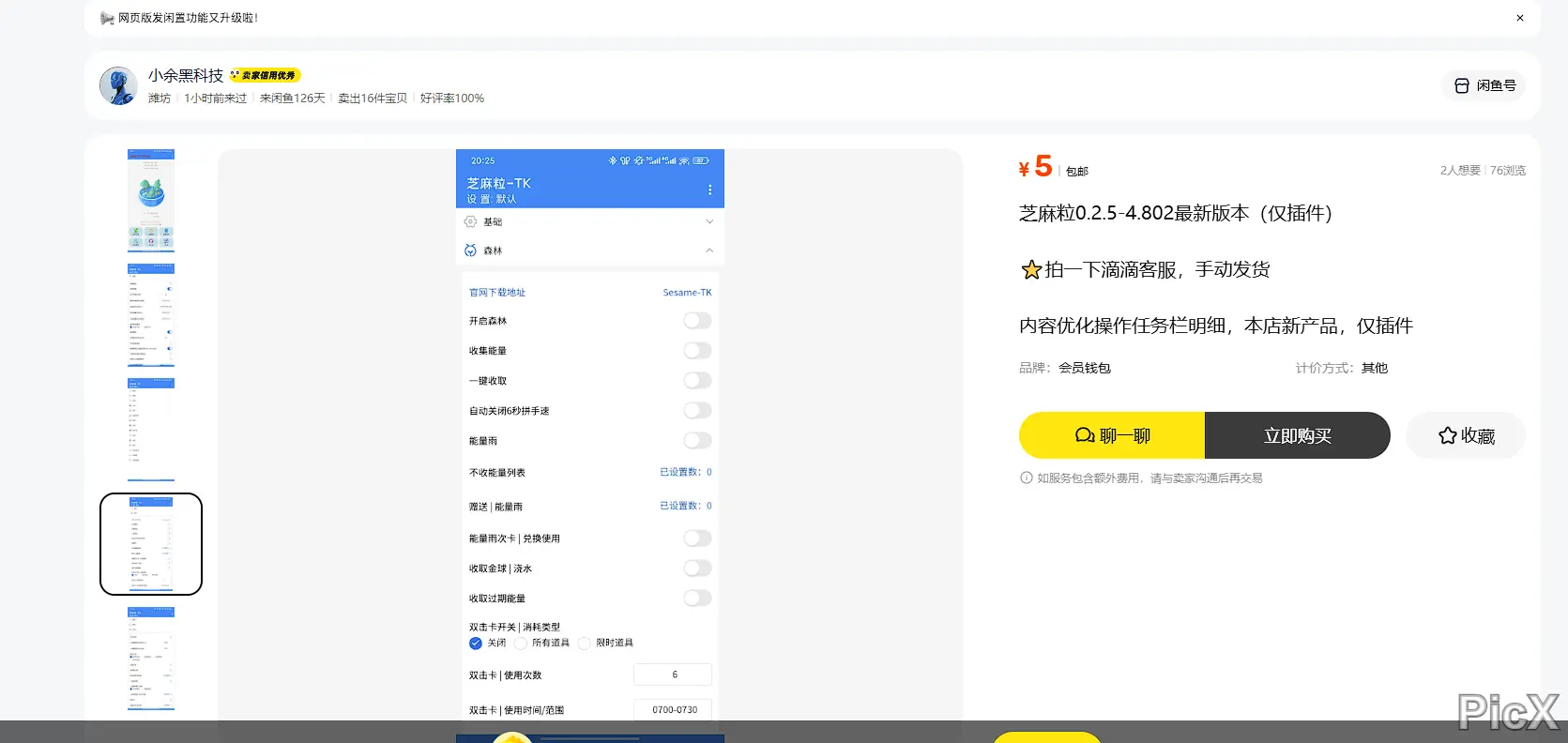Click seller name 小余黑科技
The width and height of the screenshot is (1568, 743).
(186, 75)
